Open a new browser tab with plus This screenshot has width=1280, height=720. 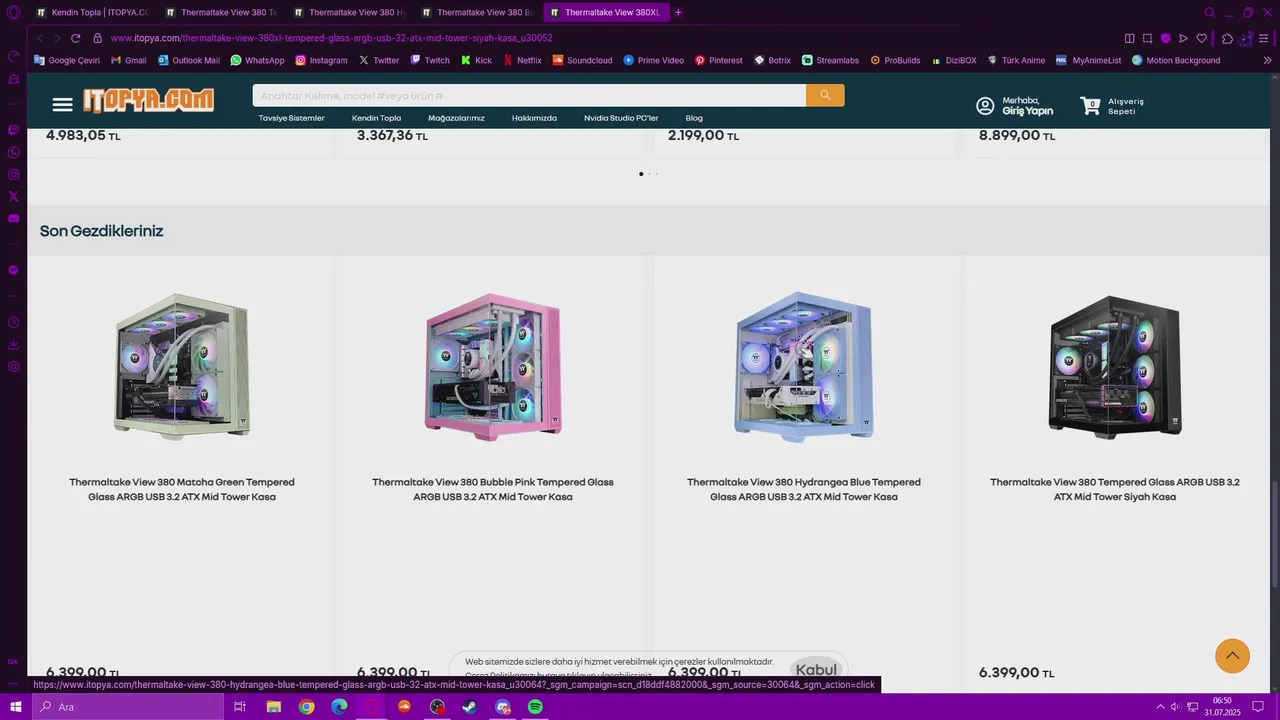678,12
